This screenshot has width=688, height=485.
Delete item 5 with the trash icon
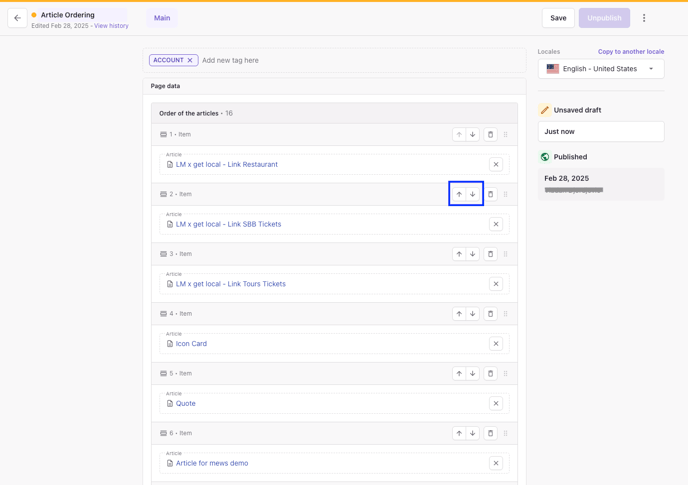(491, 374)
